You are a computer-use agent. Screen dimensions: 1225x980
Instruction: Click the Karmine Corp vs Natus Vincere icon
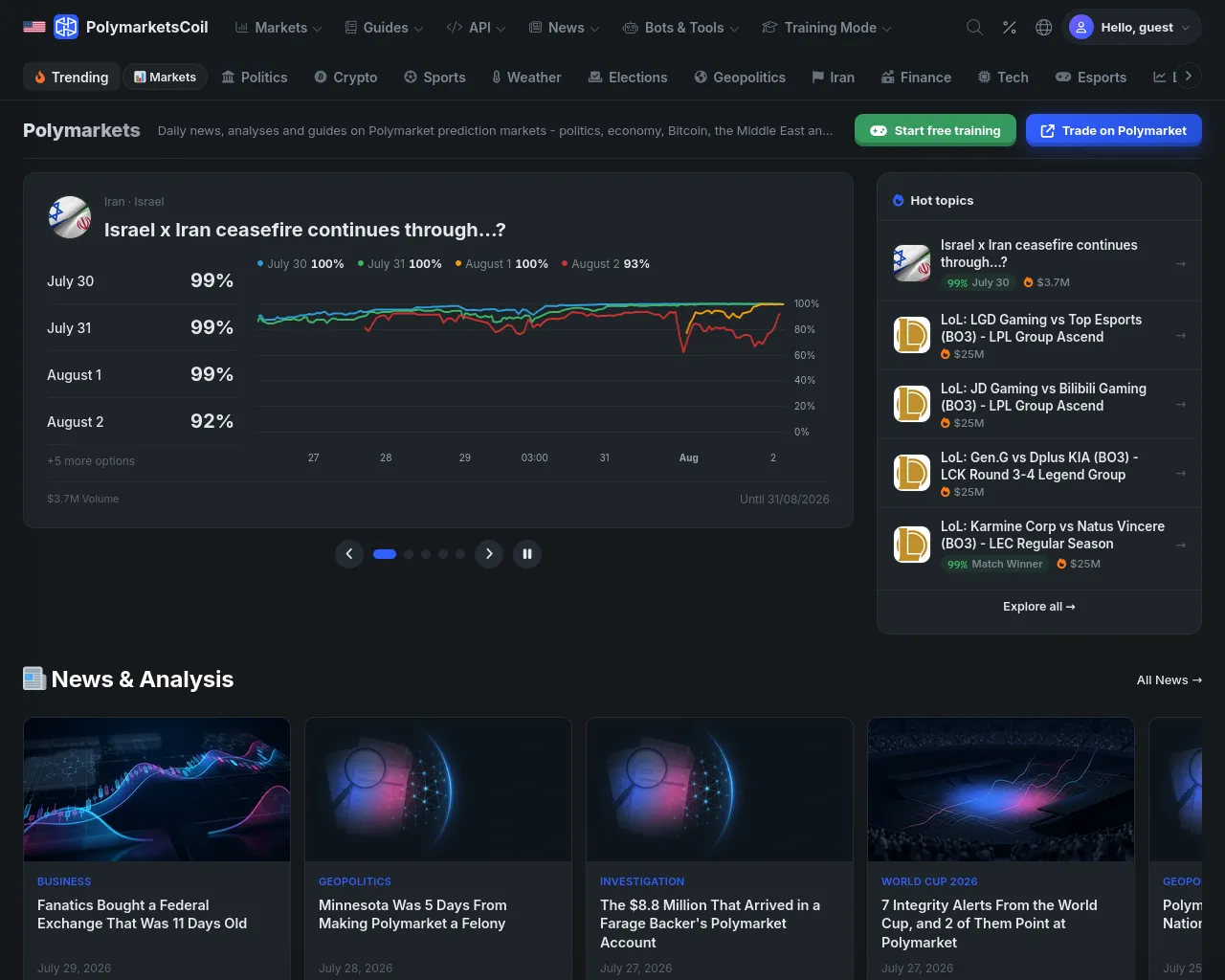(912, 545)
